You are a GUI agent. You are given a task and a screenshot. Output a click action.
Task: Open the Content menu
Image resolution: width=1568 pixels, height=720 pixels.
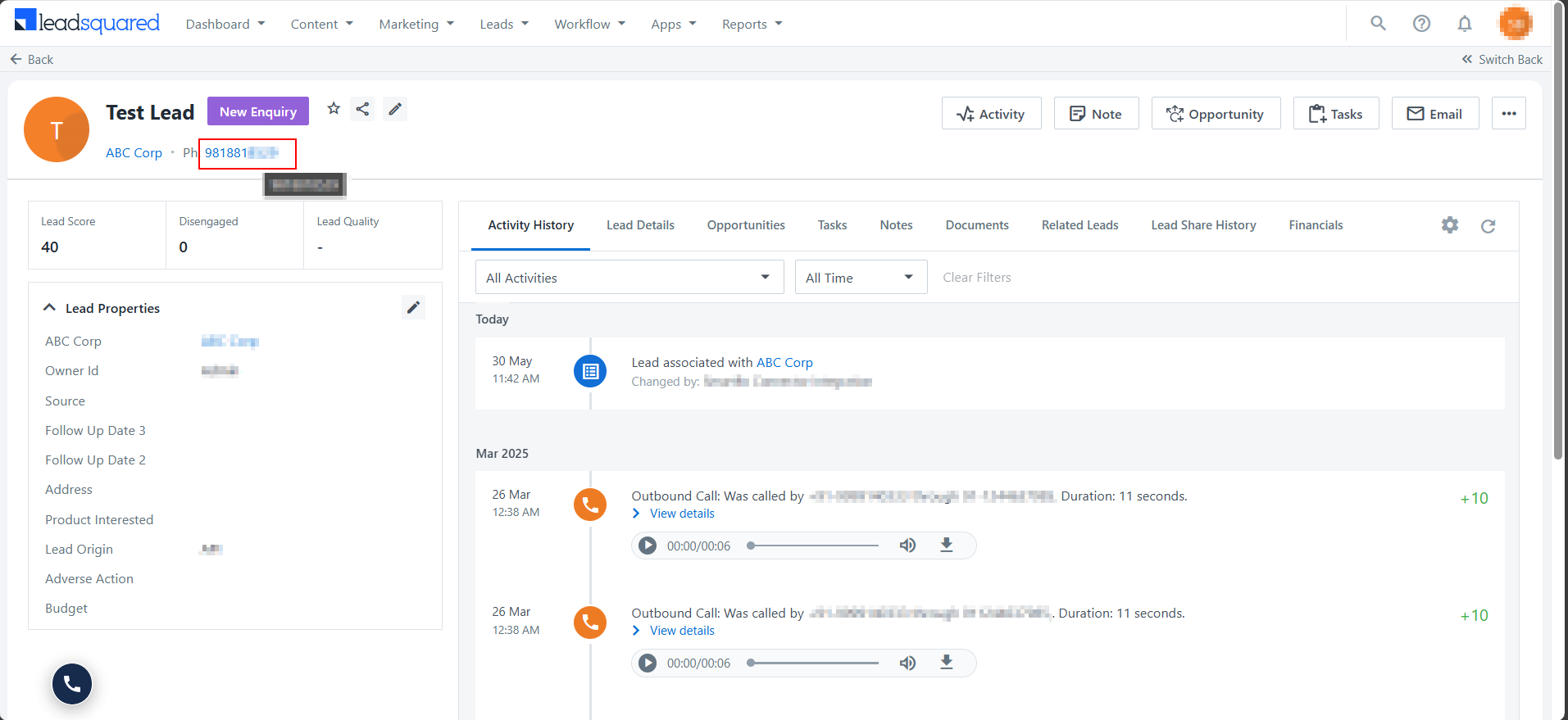point(322,24)
